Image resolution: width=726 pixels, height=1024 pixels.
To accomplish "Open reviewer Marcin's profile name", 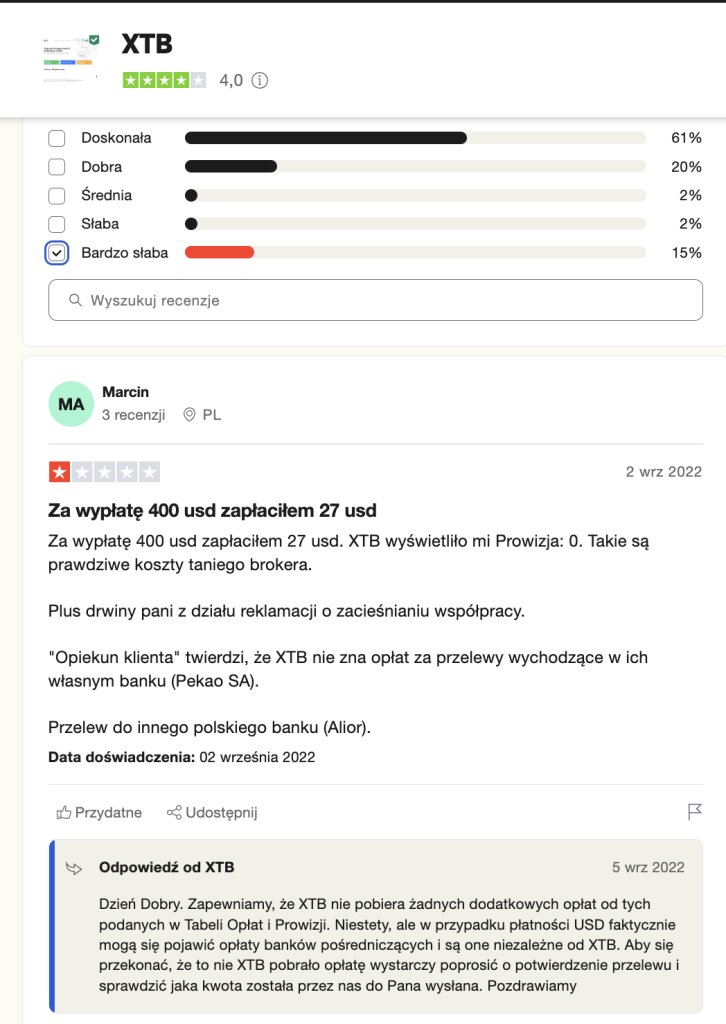I will (125, 392).
